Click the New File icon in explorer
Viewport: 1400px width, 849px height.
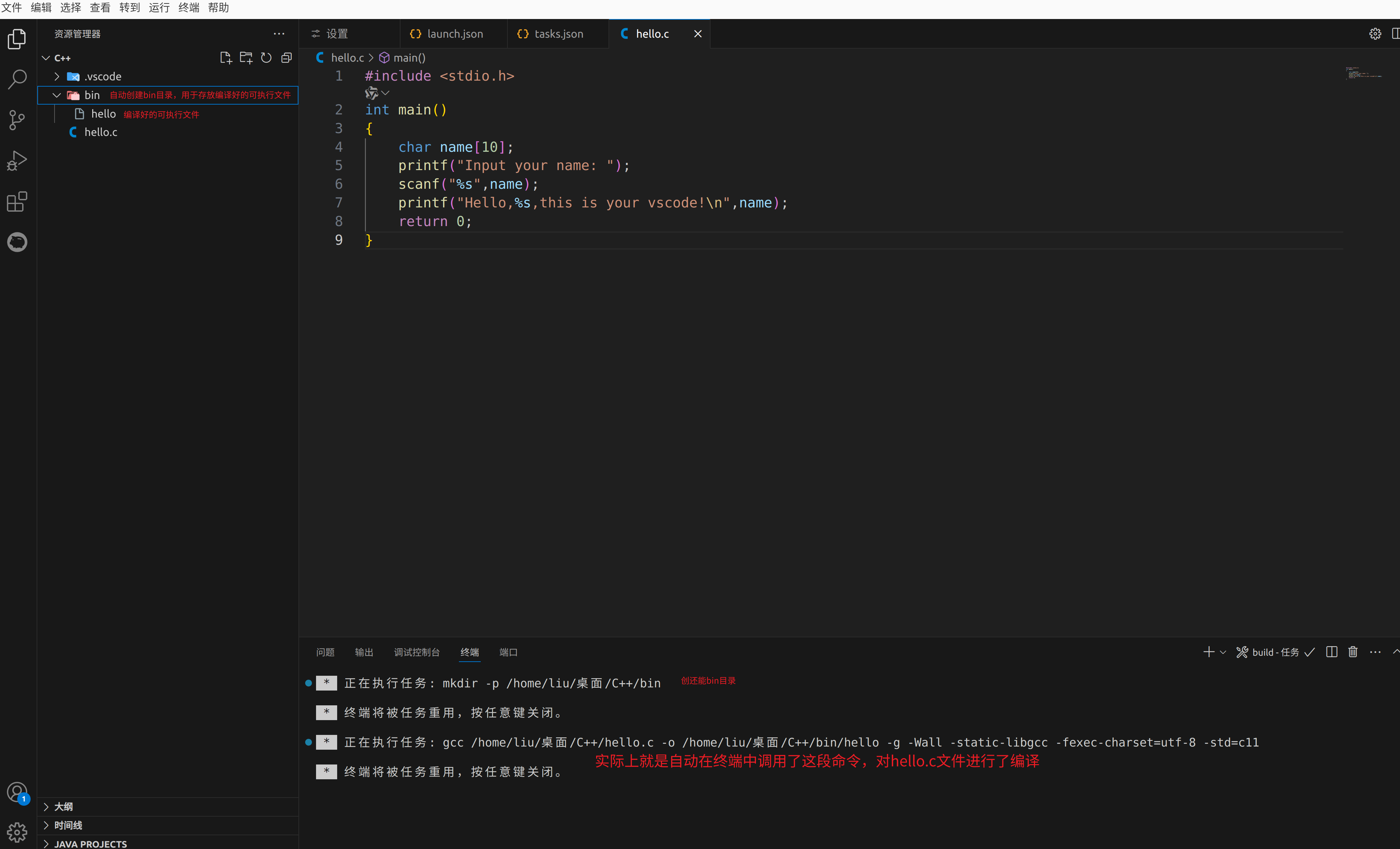(x=226, y=58)
